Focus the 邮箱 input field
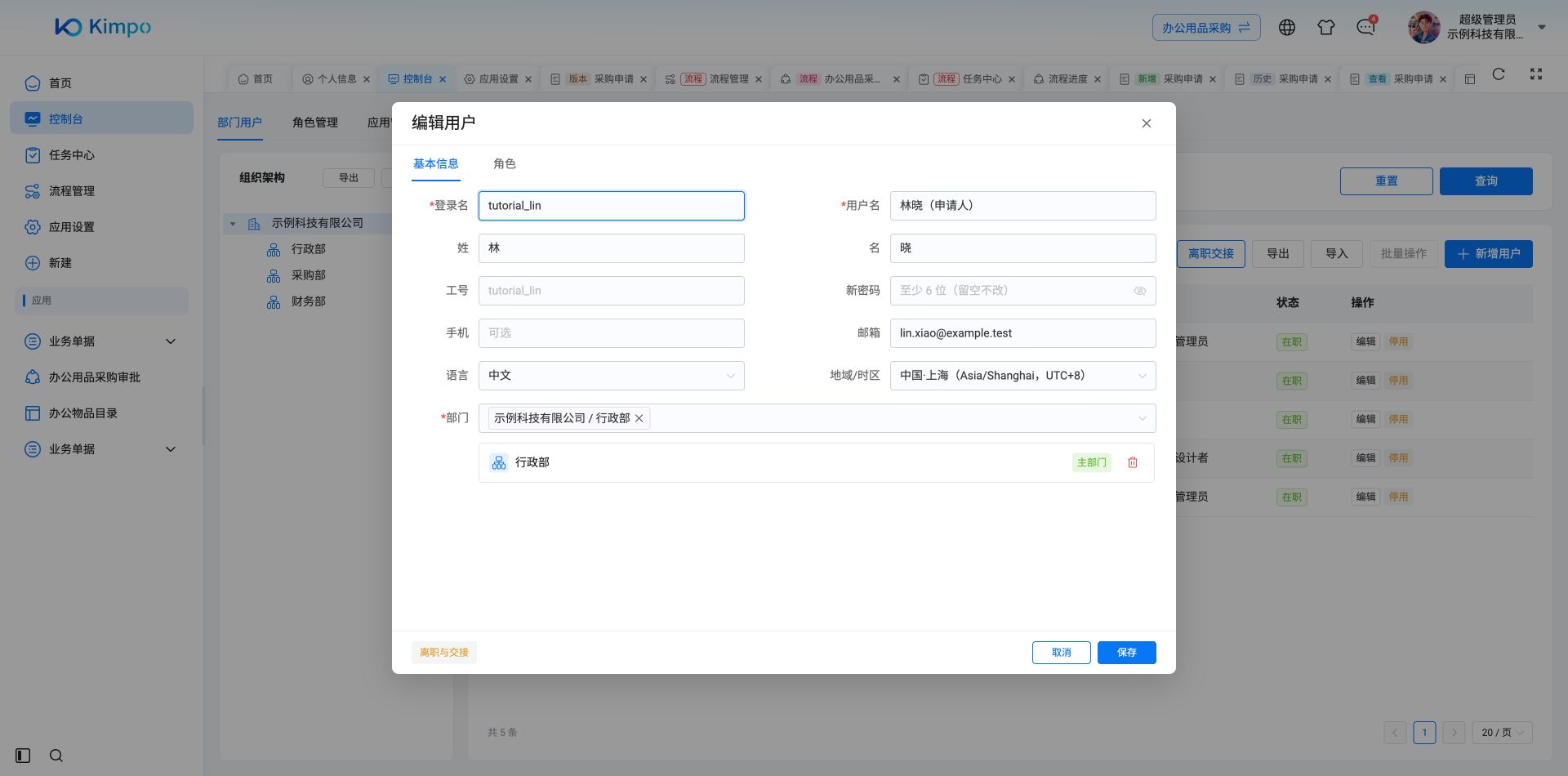This screenshot has height=776, width=1568. (1023, 333)
